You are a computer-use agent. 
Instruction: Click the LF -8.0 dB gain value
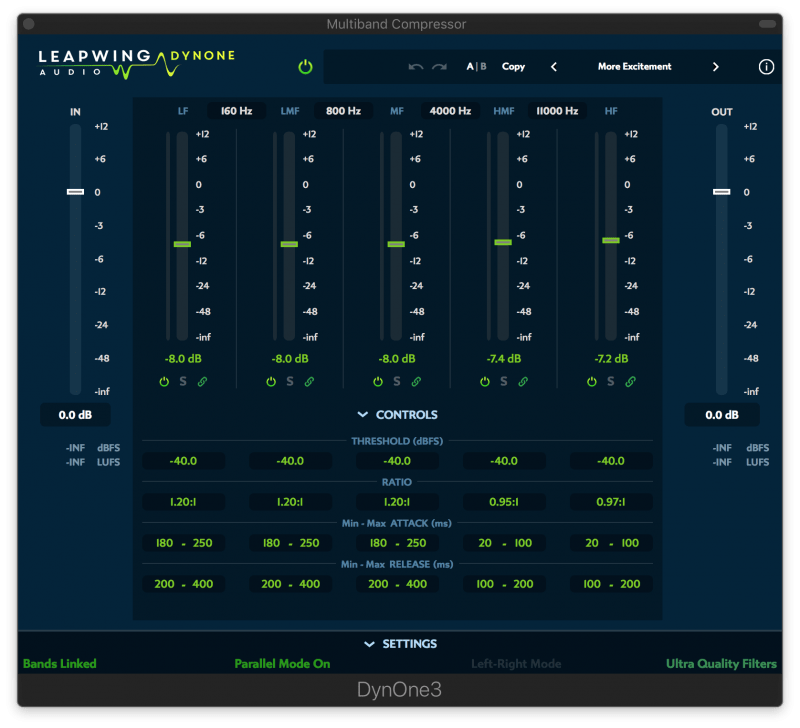point(183,359)
